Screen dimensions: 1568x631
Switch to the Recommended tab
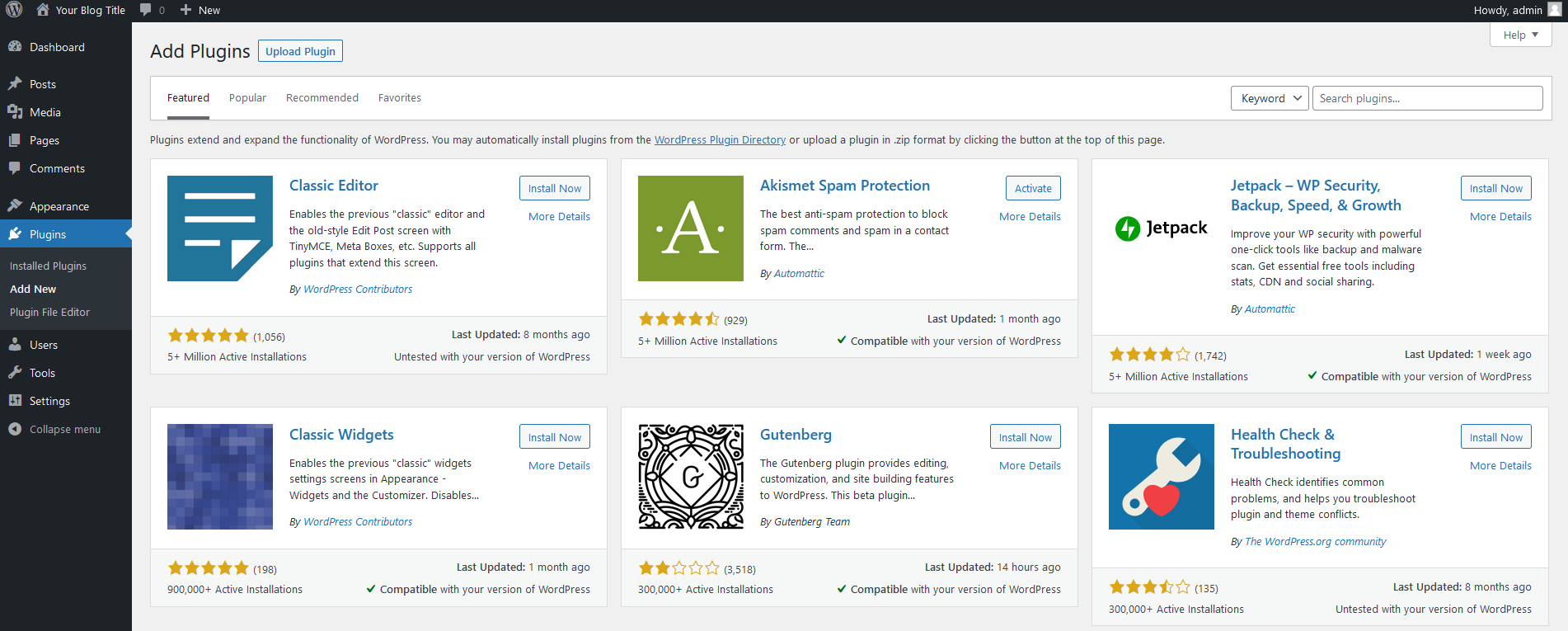pyautogui.click(x=322, y=97)
